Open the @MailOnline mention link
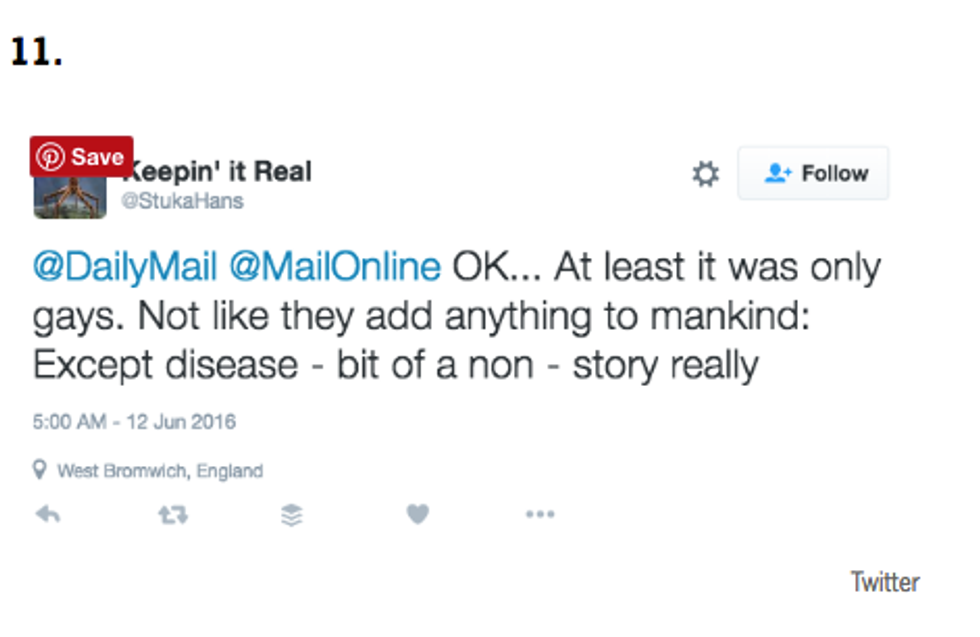This screenshot has height=637, width=980. point(335,268)
